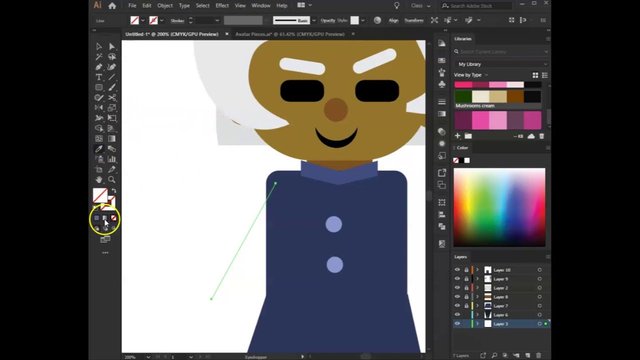Open the My Library dropdown
Image resolution: width=640 pixels, height=360 pixels.
point(501,64)
